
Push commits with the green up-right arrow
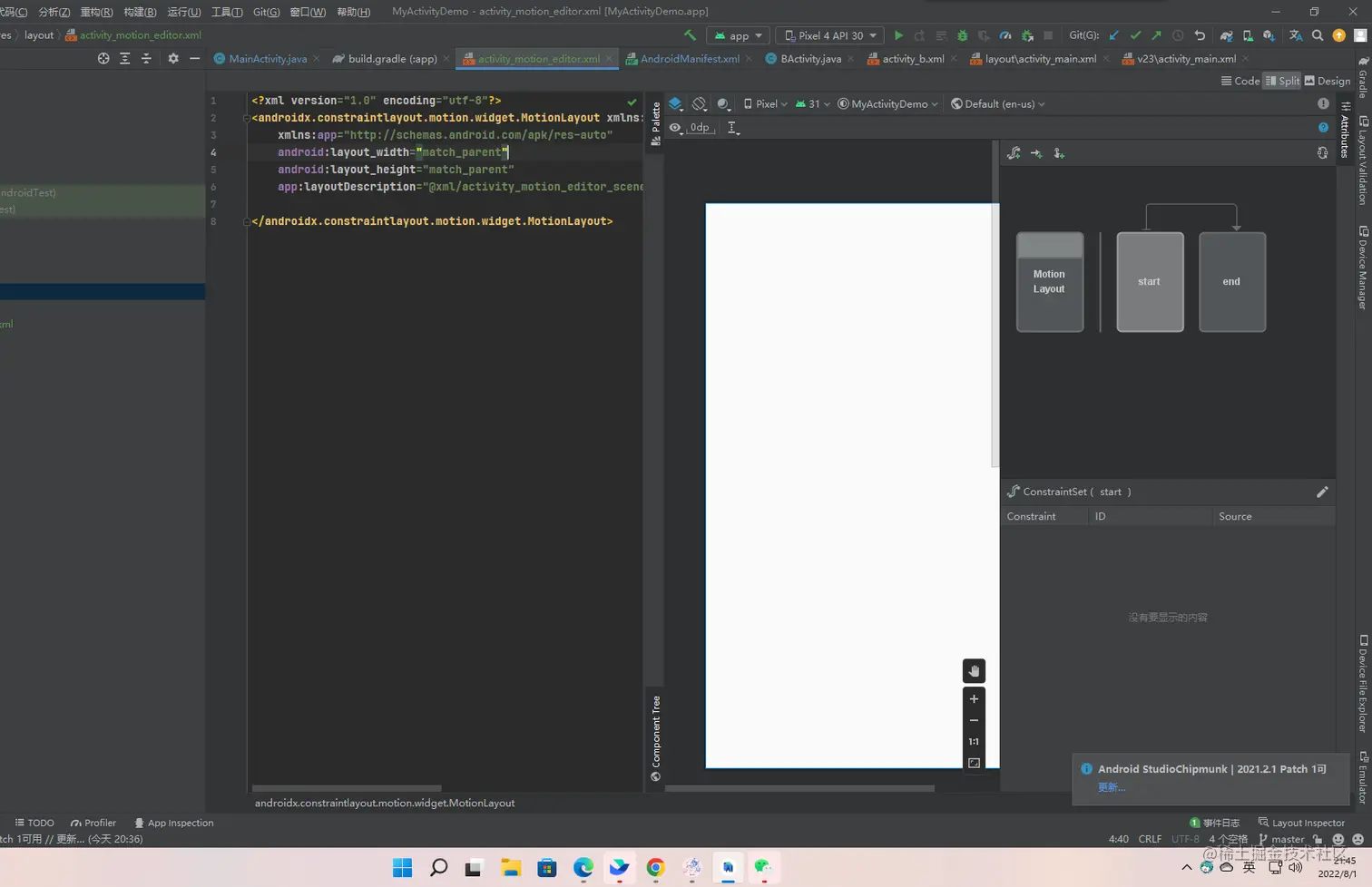(x=1156, y=35)
